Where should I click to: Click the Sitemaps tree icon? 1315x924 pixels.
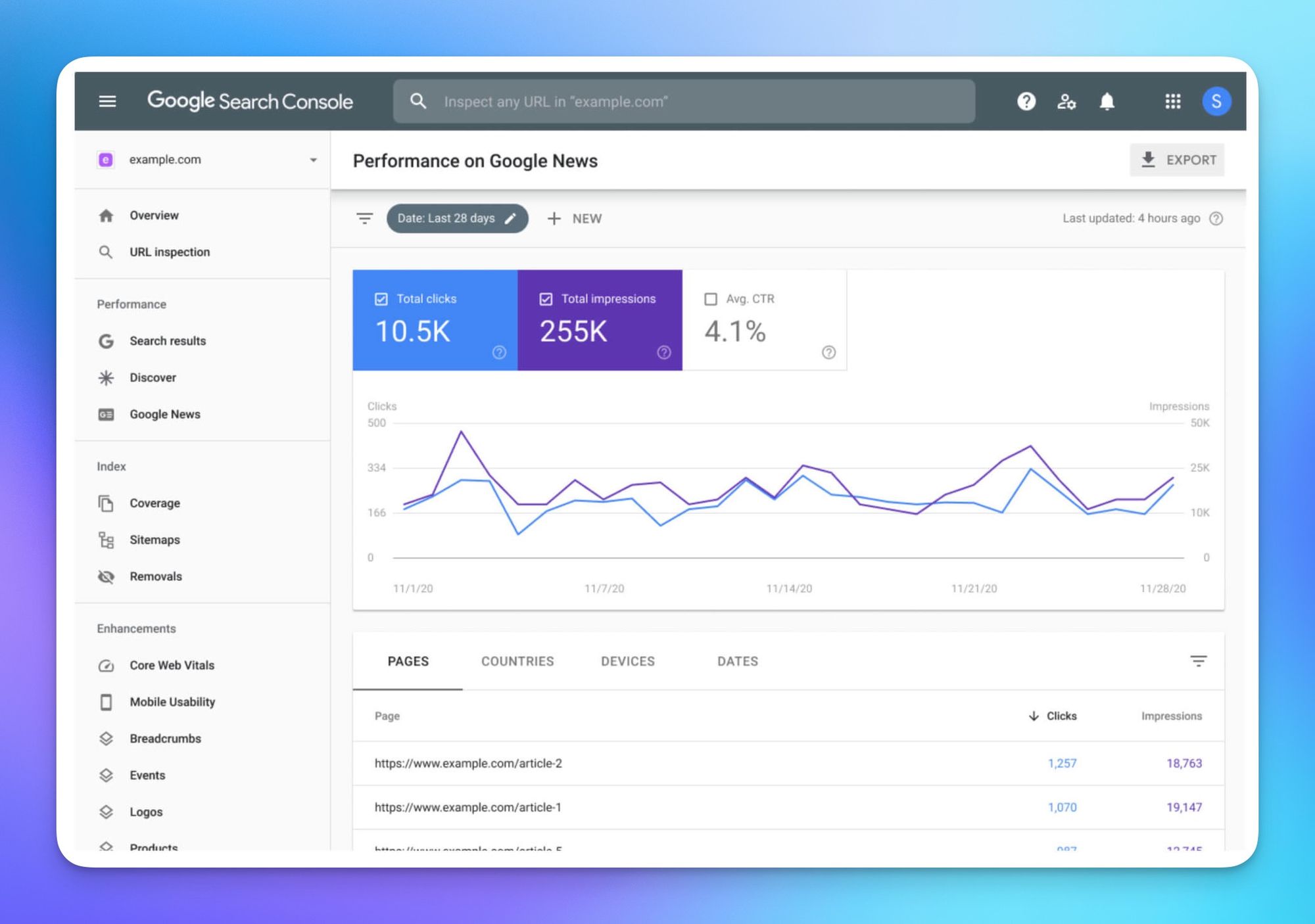click(106, 540)
